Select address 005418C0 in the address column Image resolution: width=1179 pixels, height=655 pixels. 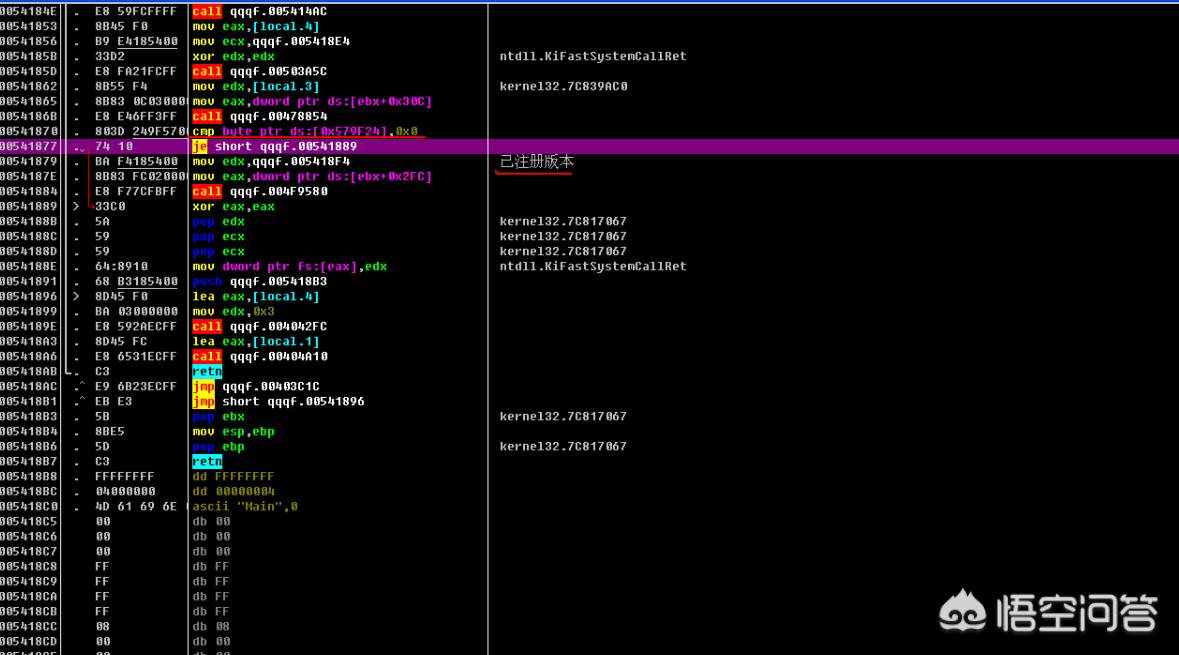29,507
